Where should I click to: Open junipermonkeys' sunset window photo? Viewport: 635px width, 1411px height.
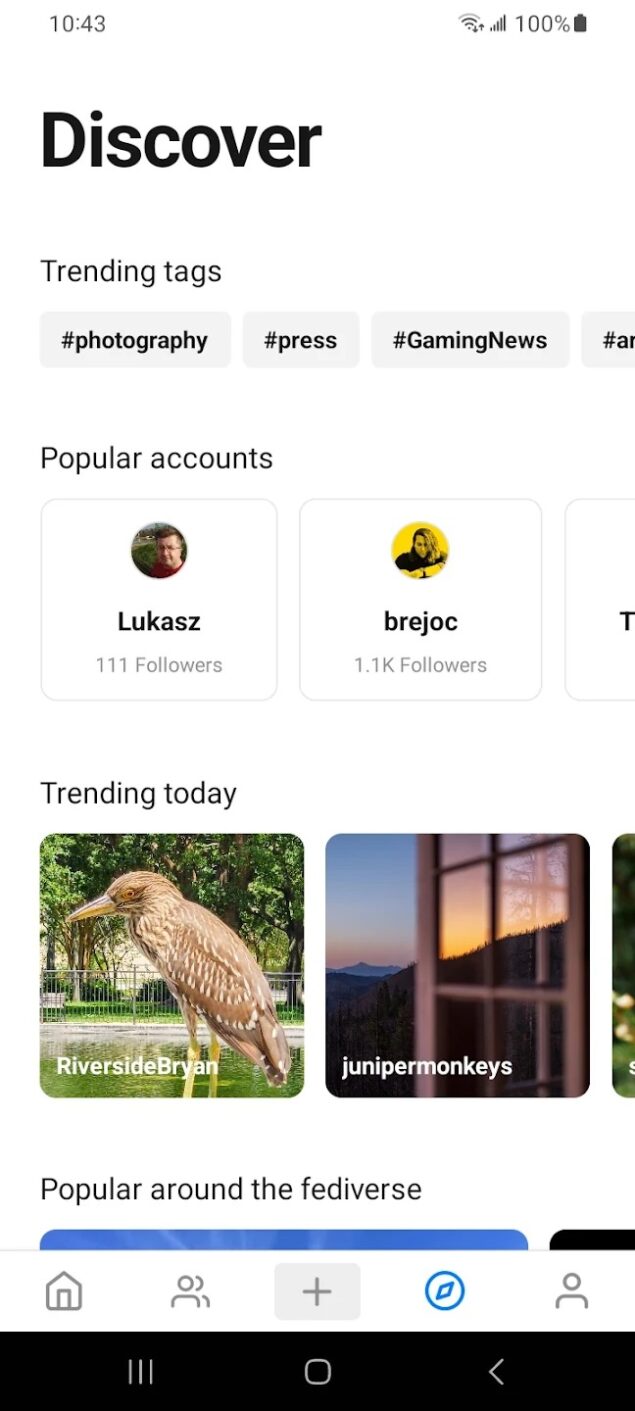[x=457, y=965]
